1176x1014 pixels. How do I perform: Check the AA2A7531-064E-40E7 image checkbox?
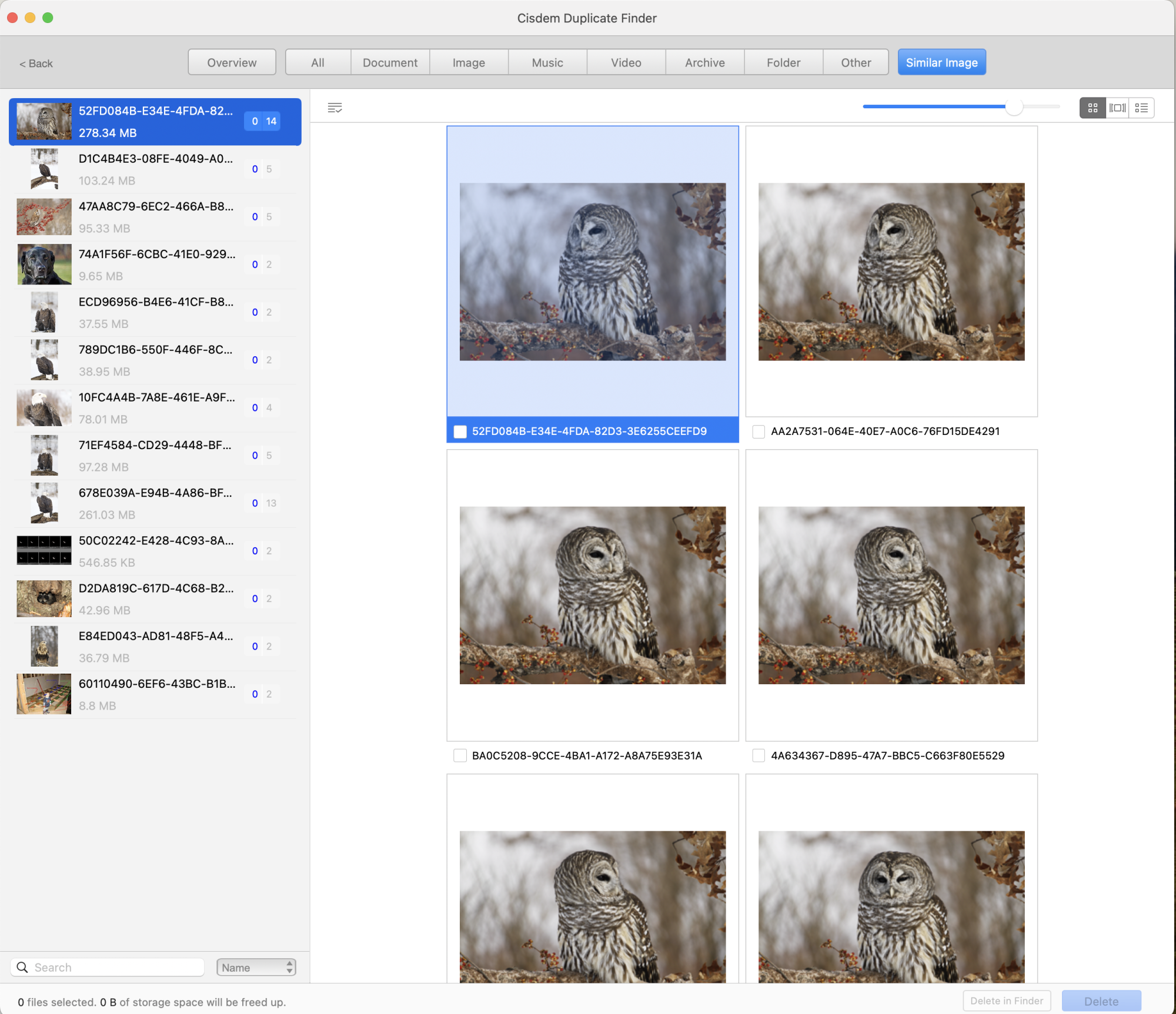click(759, 431)
